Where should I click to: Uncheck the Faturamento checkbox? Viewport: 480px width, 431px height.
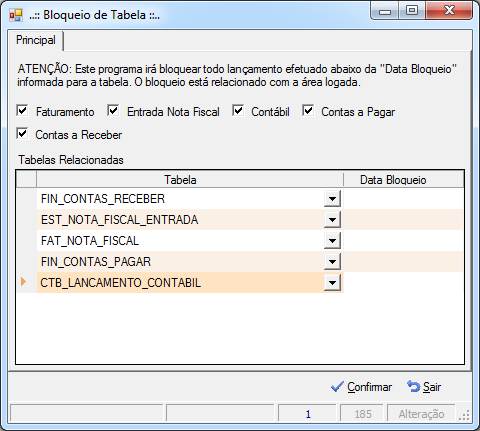pos(22,110)
